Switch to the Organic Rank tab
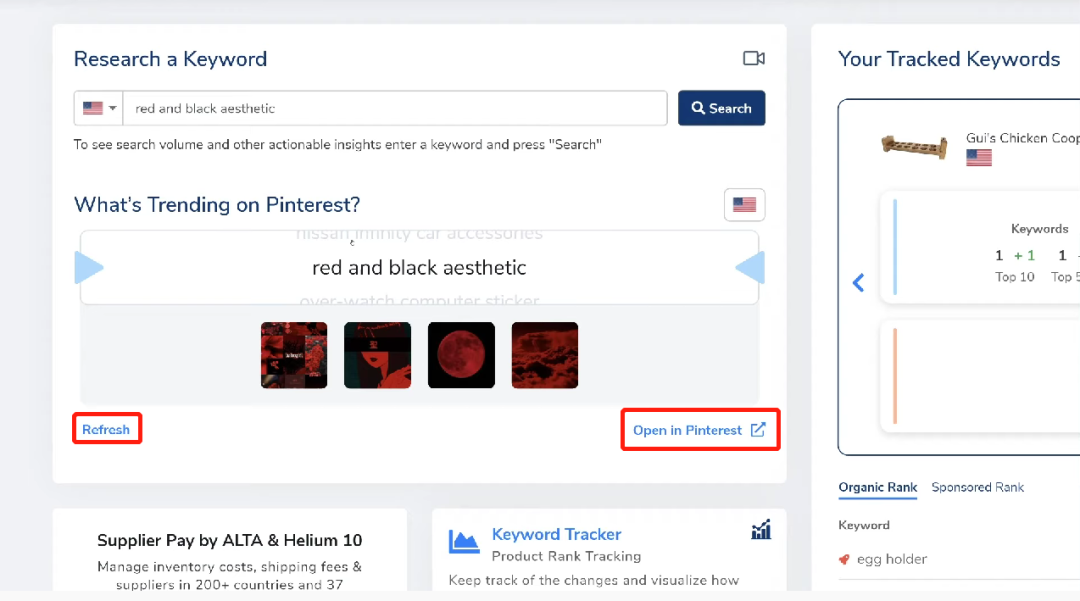Image resolution: width=1080 pixels, height=601 pixels. point(877,488)
